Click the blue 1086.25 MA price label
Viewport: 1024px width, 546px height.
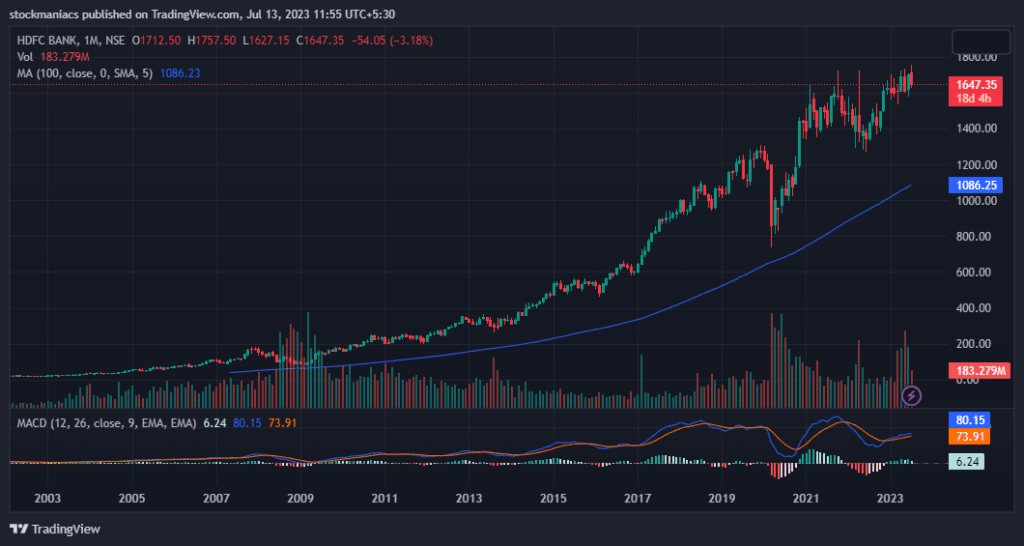point(976,185)
